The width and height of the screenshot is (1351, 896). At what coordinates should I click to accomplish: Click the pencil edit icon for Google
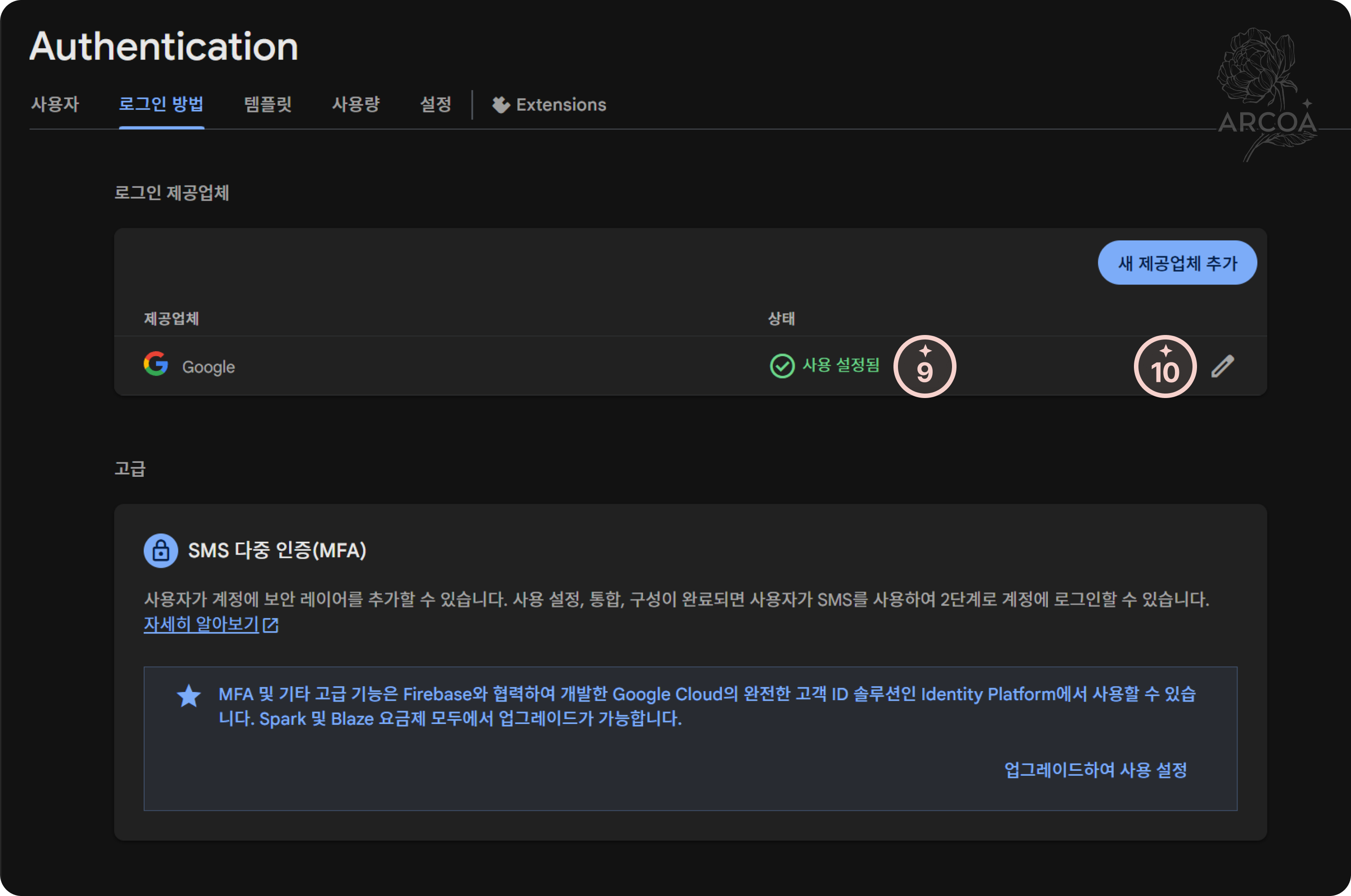click(1222, 367)
